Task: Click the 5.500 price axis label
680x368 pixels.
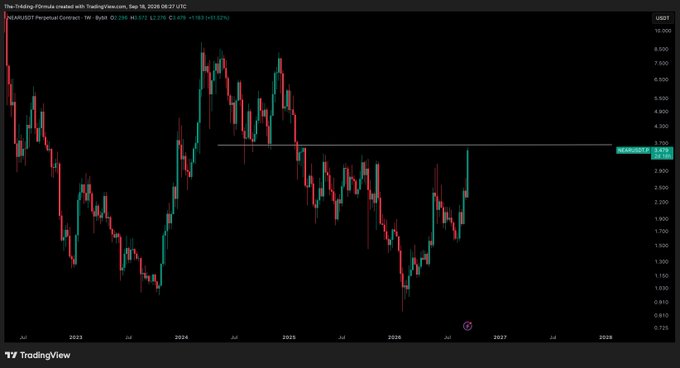Action: pos(661,98)
